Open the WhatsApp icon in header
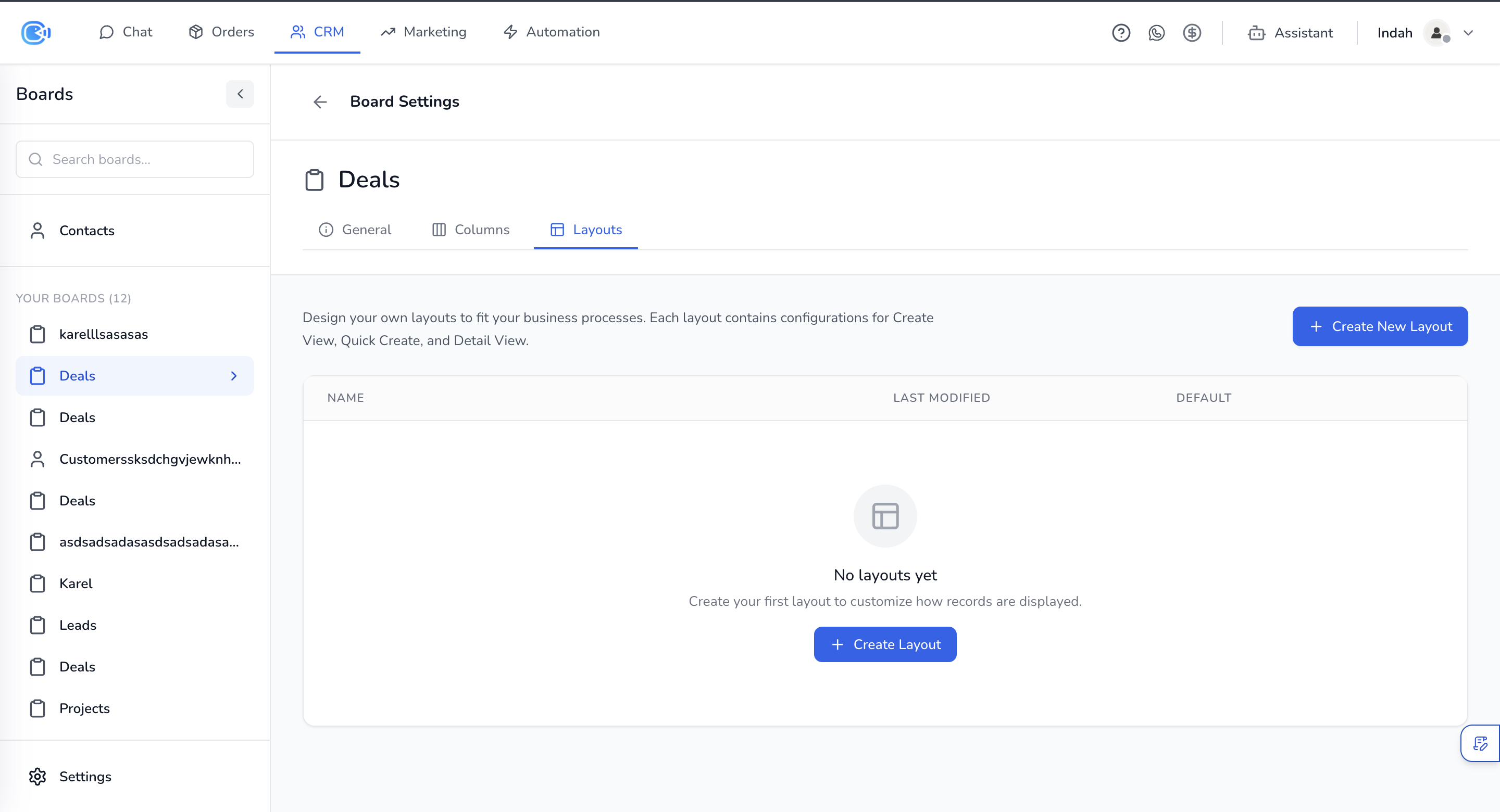The image size is (1500, 812). (x=1156, y=33)
